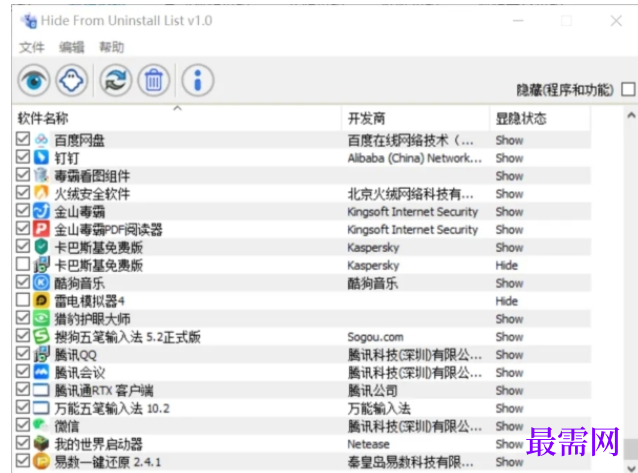The image size is (638, 473).
Task: Click the Netease developer cell
Action: (x=369, y=444)
